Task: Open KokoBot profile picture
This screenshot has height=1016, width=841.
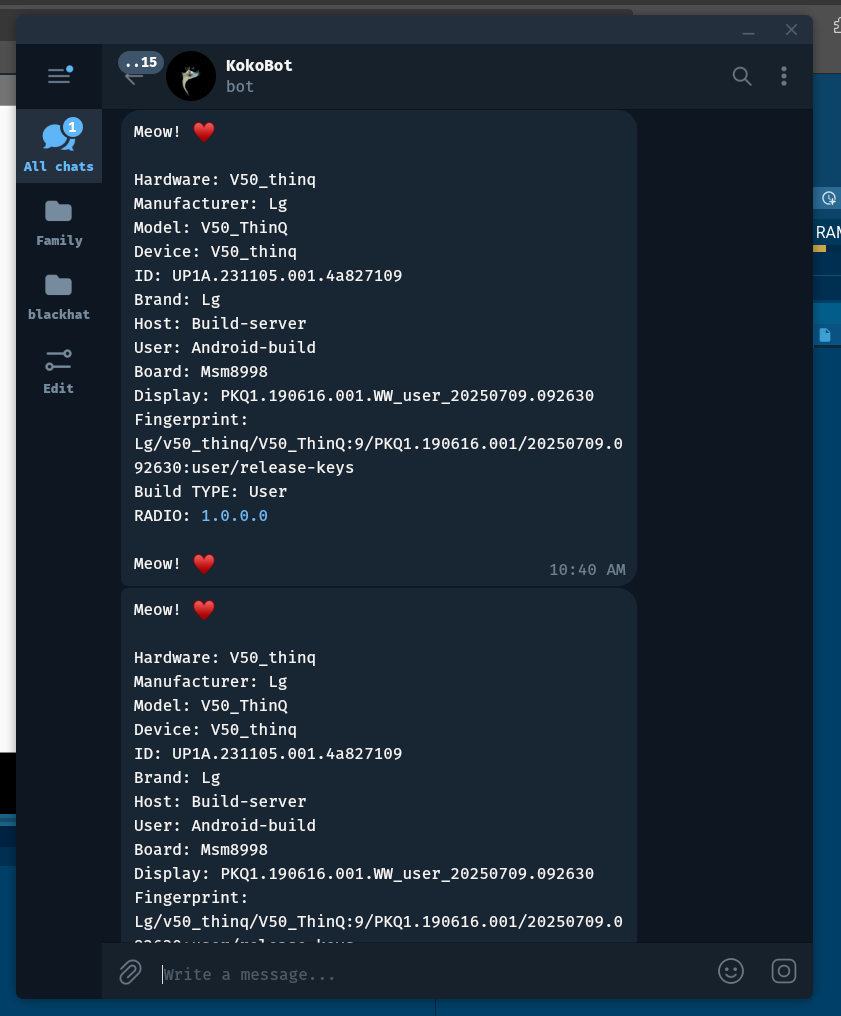Action: pos(190,76)
